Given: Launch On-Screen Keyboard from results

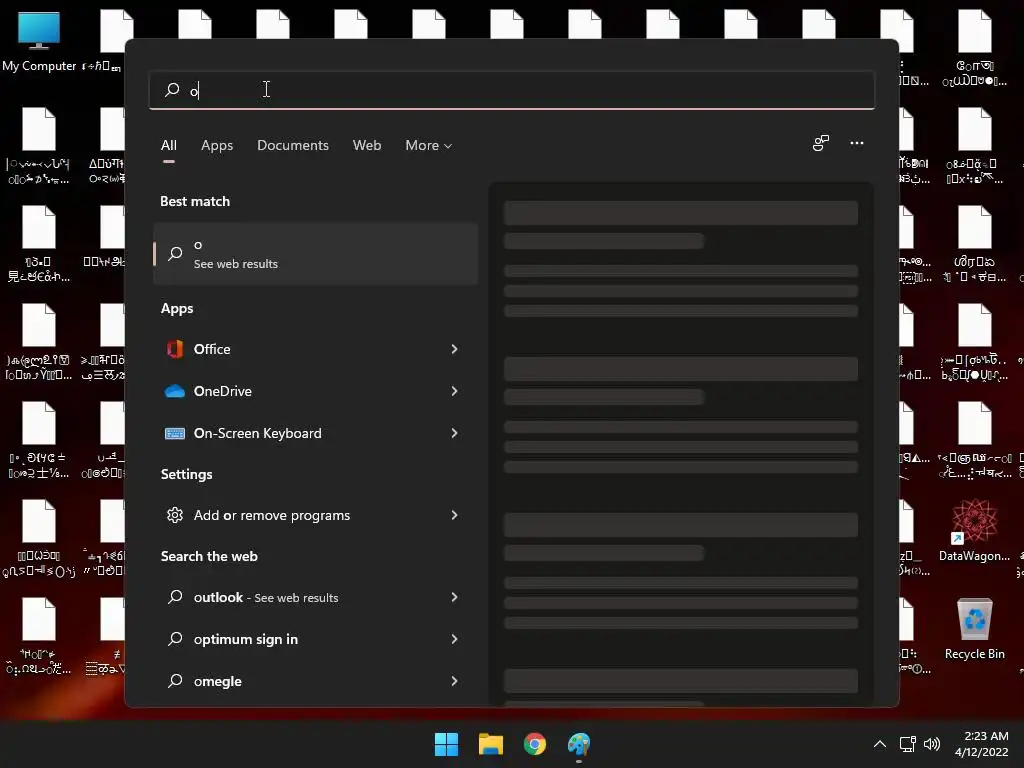Looking at the screenshot, I should (315, 433).
